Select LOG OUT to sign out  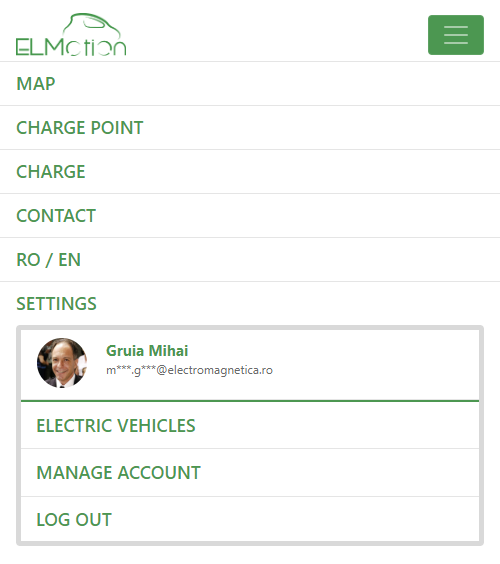[74, 520]
